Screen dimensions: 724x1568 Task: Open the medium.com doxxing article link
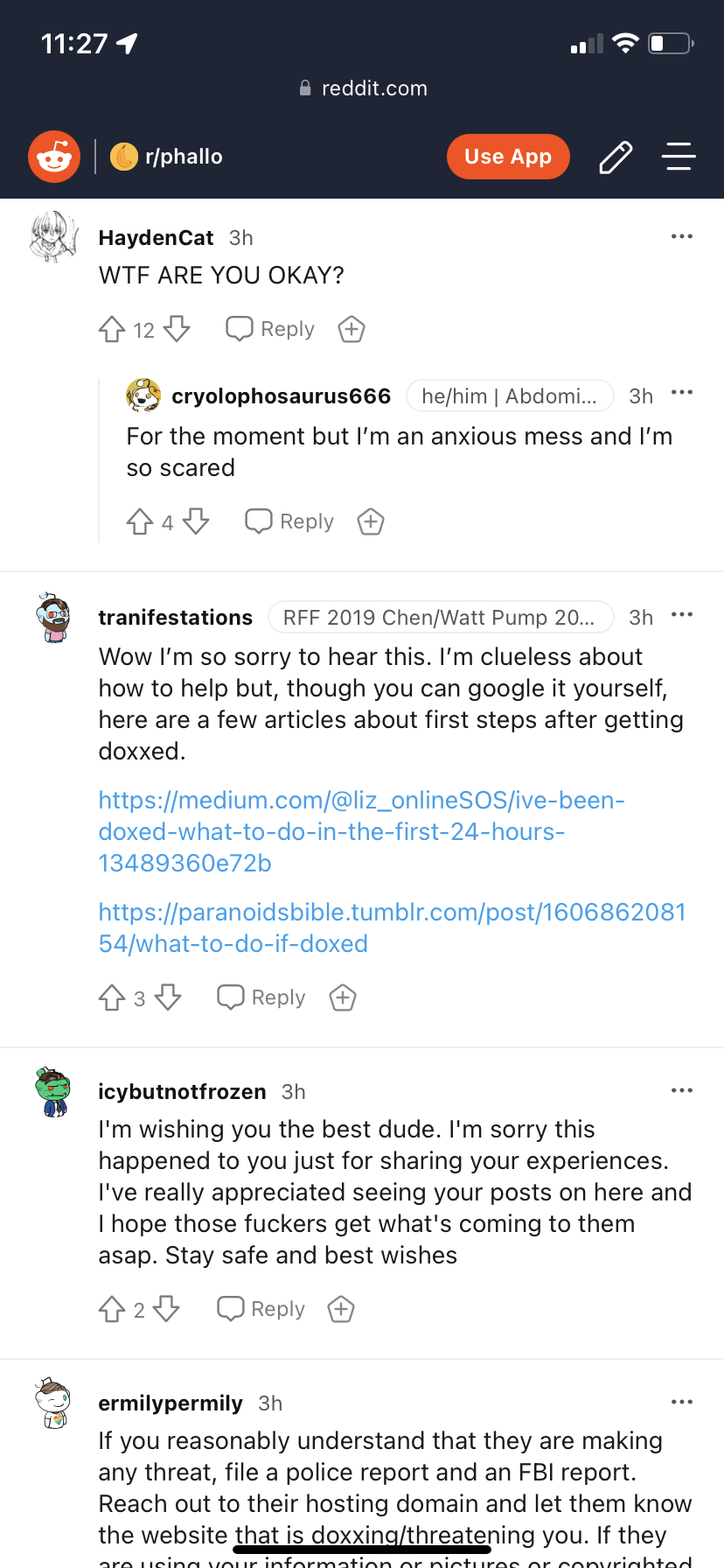point(361,831)
